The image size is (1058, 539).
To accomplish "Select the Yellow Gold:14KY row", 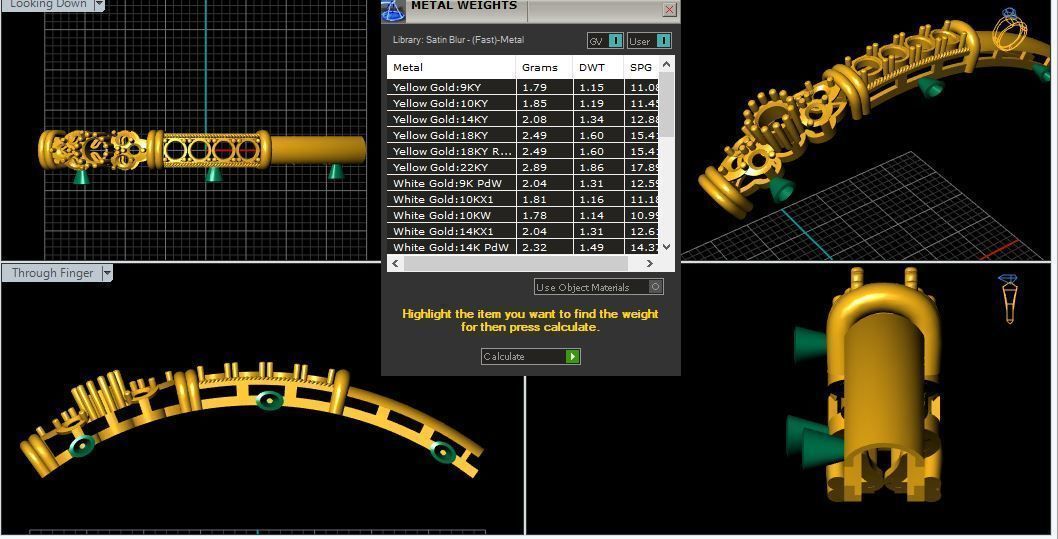I will (x=523, y=119).
